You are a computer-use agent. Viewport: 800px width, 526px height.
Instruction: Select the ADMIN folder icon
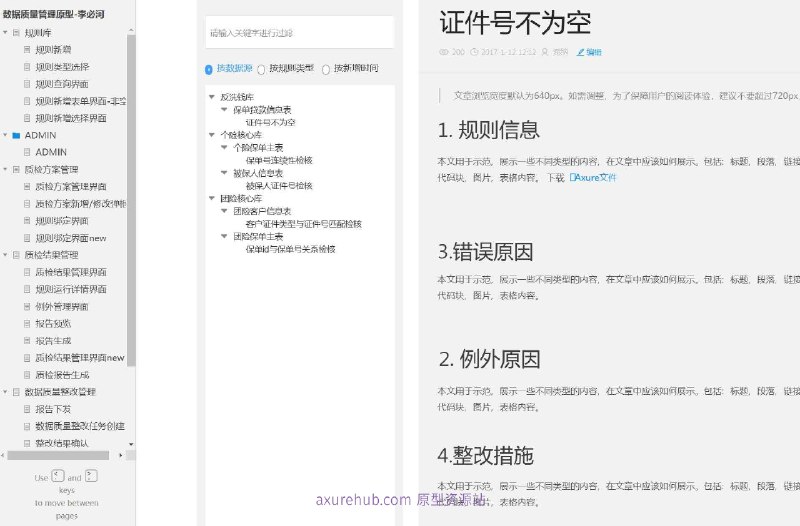[x=16, y=135]
